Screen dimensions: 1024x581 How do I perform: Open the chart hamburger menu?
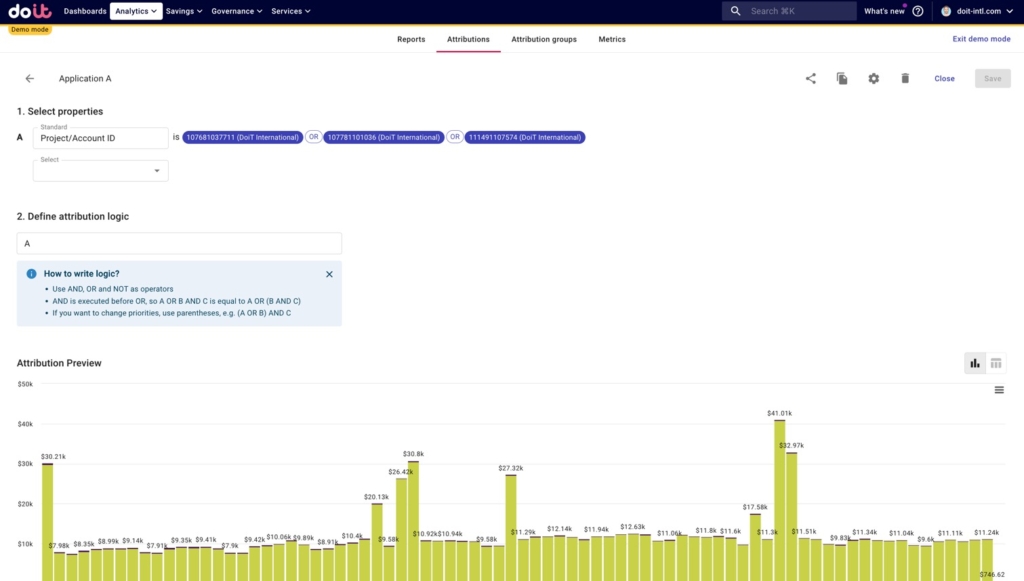(999, 390)
